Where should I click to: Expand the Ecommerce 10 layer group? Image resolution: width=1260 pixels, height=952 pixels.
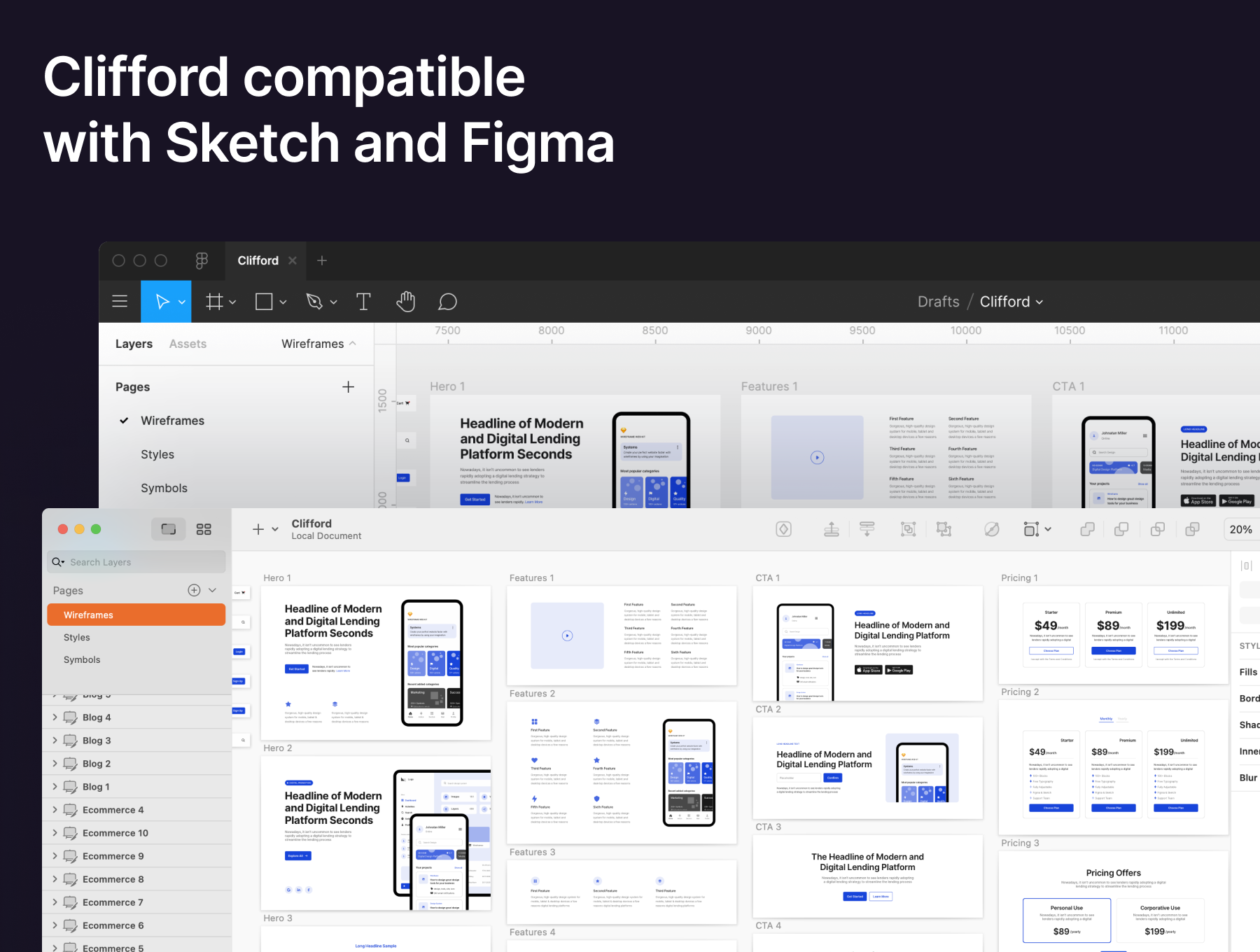[x=55, y=832]
